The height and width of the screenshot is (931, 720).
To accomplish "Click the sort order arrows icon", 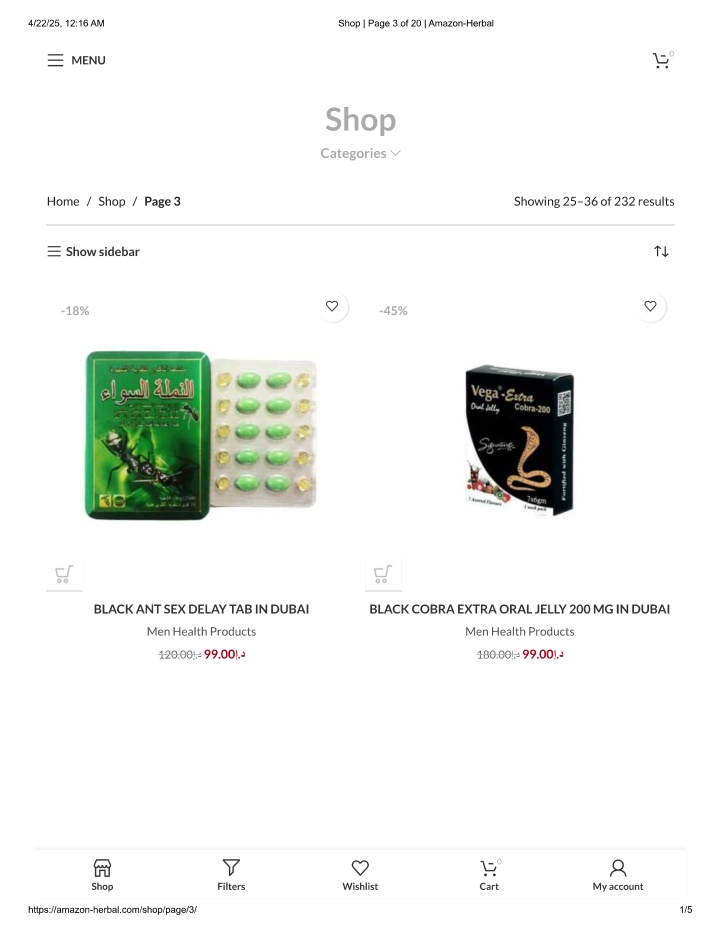I will click(x=661, y=251).
